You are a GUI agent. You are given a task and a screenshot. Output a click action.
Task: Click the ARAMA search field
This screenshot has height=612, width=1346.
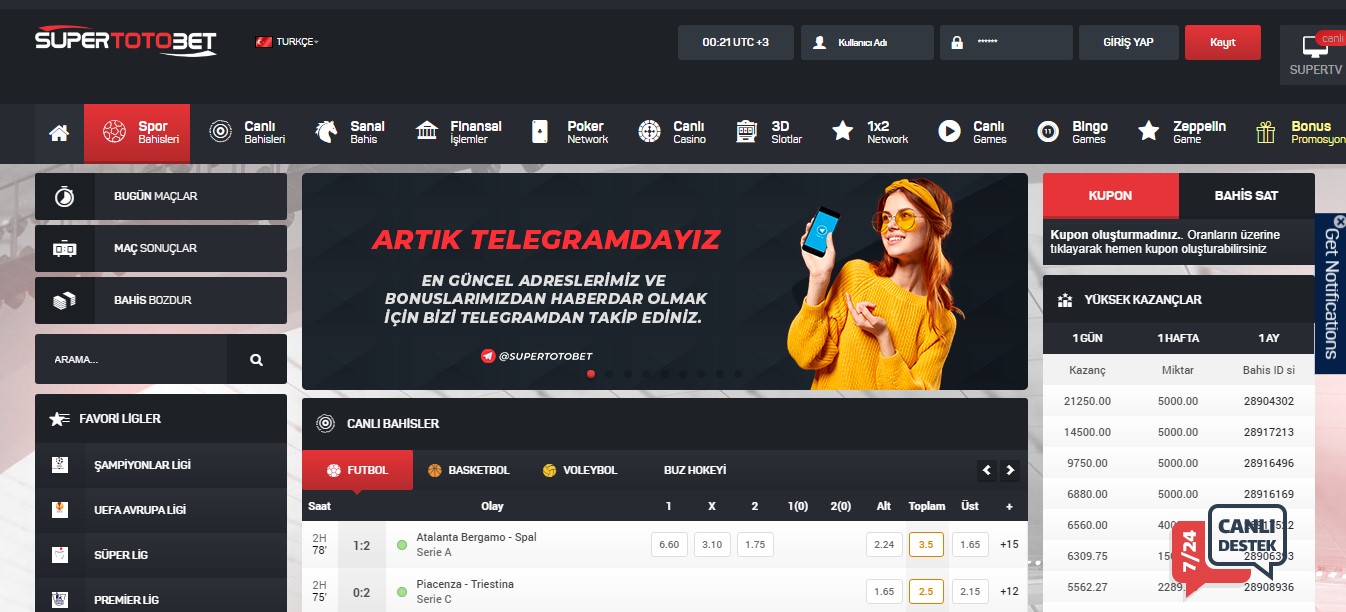click(x=131, y=359)
